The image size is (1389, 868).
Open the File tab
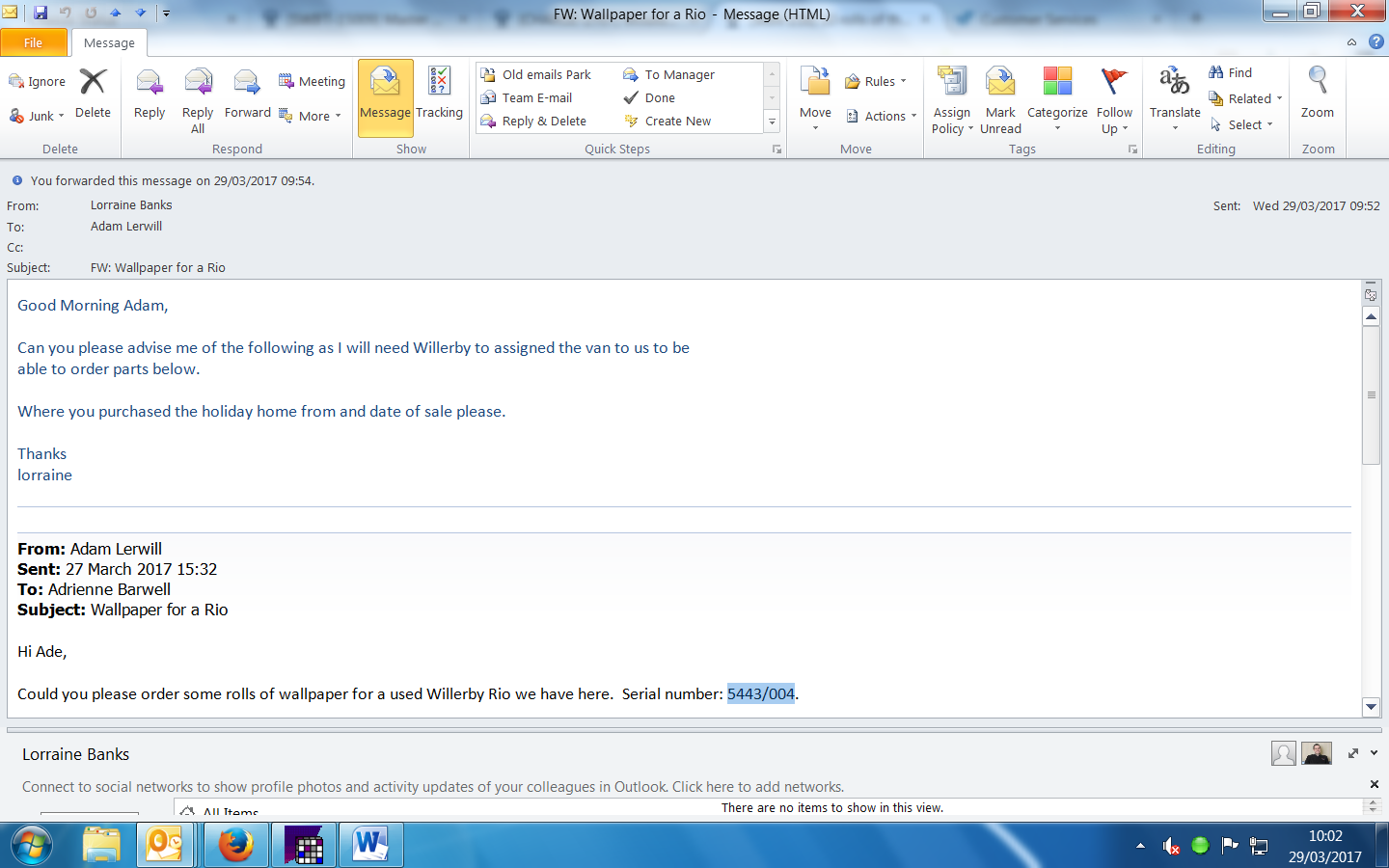tap(34, 42)
